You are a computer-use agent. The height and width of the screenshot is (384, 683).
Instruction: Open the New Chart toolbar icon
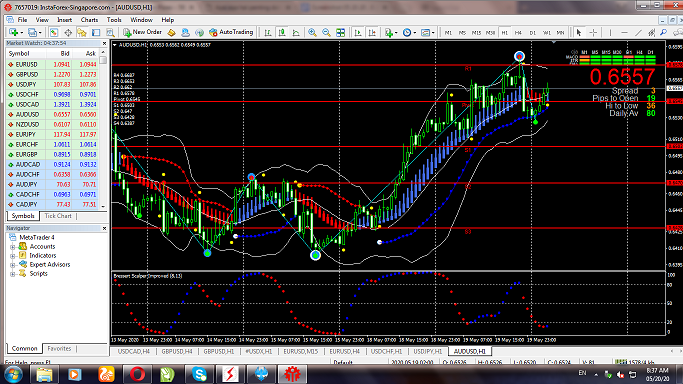coord(14,32)
